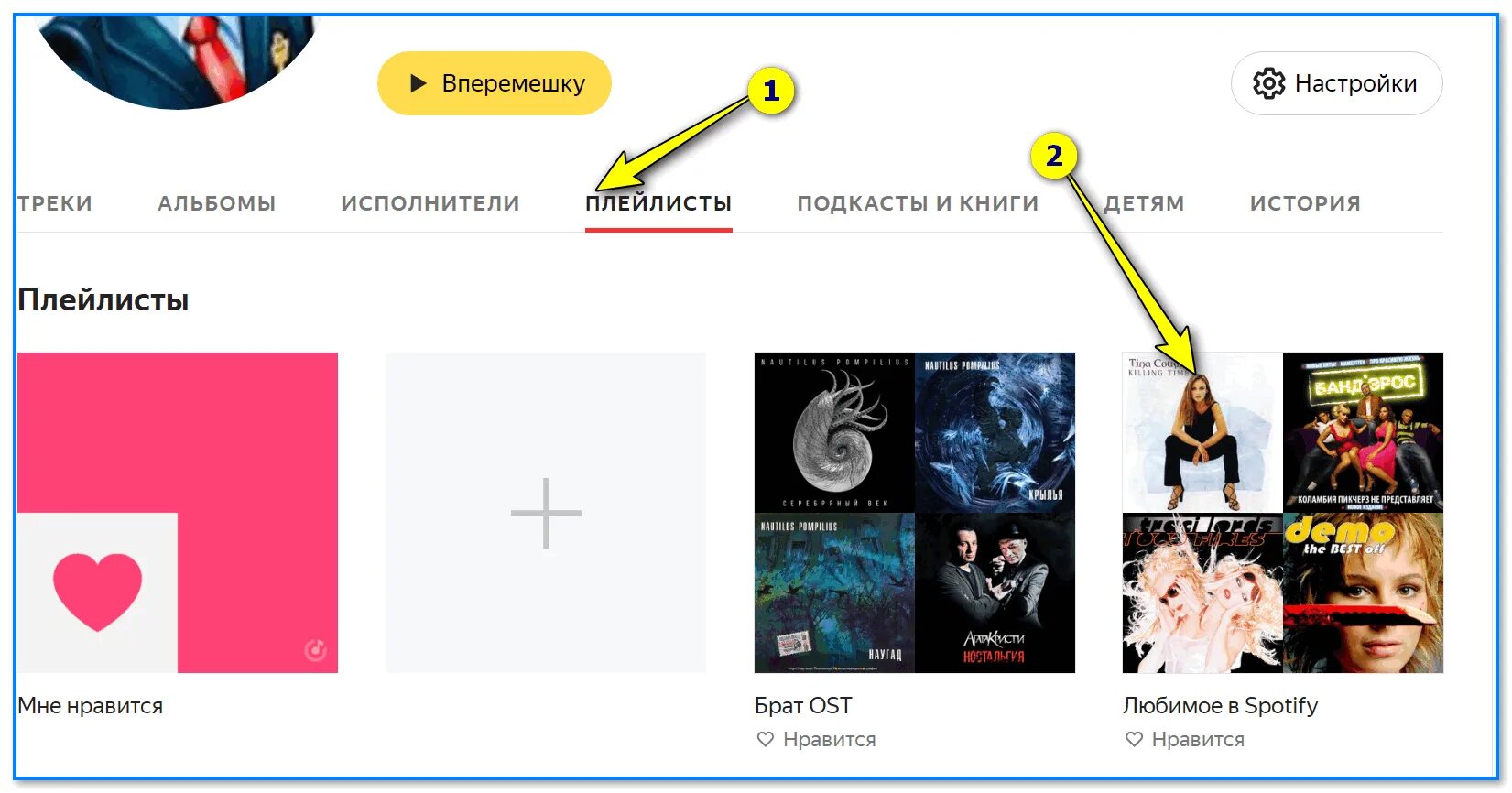
Task: Switch to the Треки tab
Action: click(55, 203)
